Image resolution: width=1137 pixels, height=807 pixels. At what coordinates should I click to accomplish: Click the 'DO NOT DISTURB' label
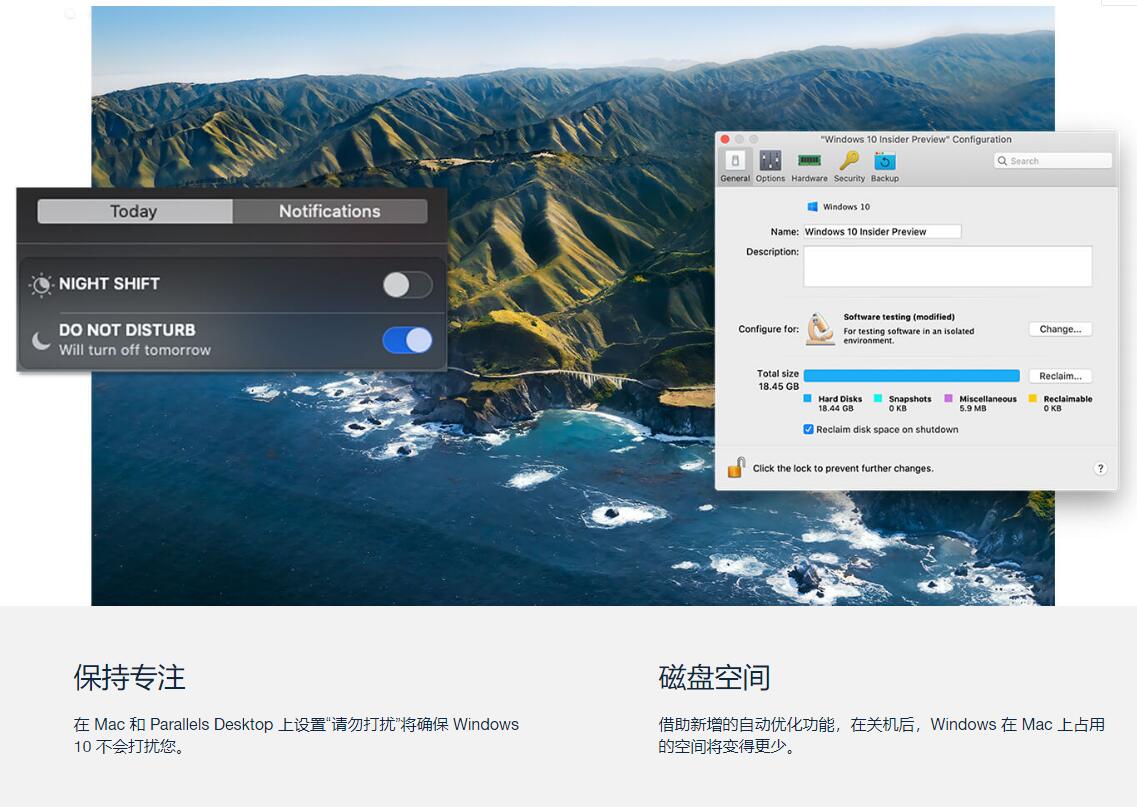[127, 330]
